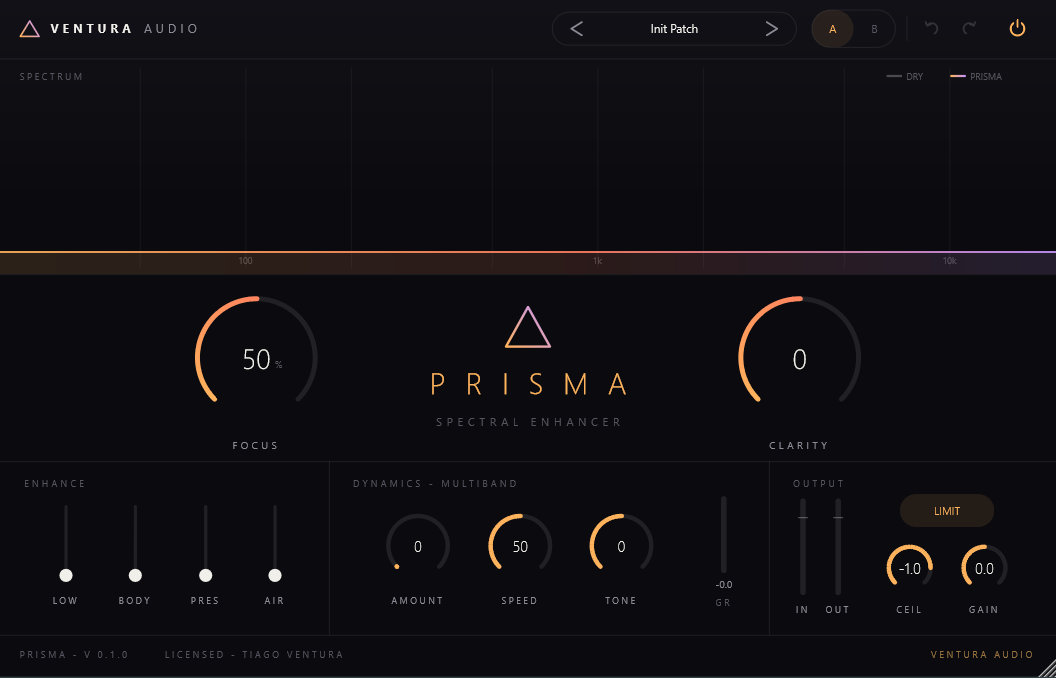This screenshot has height=678, width=1056.
Task: Click the undo arrow icon
Action: (x=931, y=28)
